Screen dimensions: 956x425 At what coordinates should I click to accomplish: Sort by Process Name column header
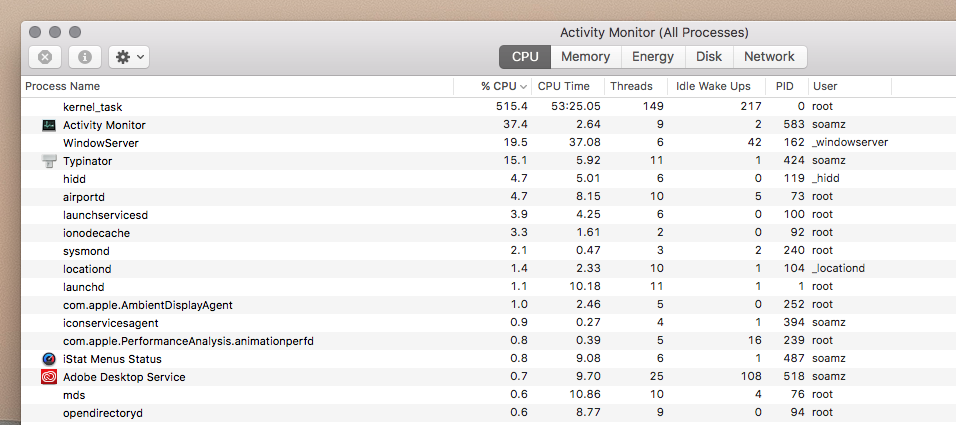(237, 86)
